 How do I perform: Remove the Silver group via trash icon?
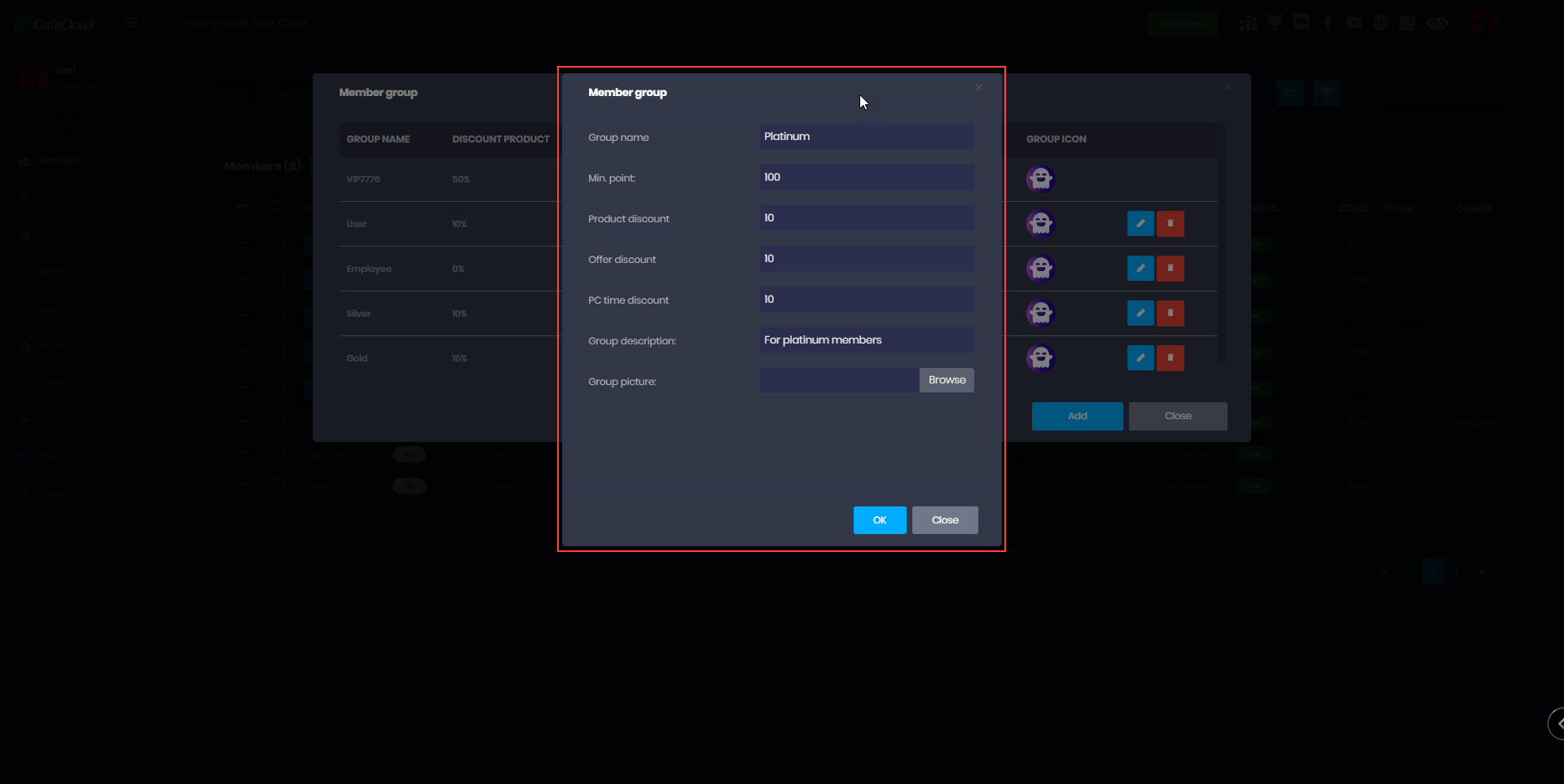[1171, 313]
